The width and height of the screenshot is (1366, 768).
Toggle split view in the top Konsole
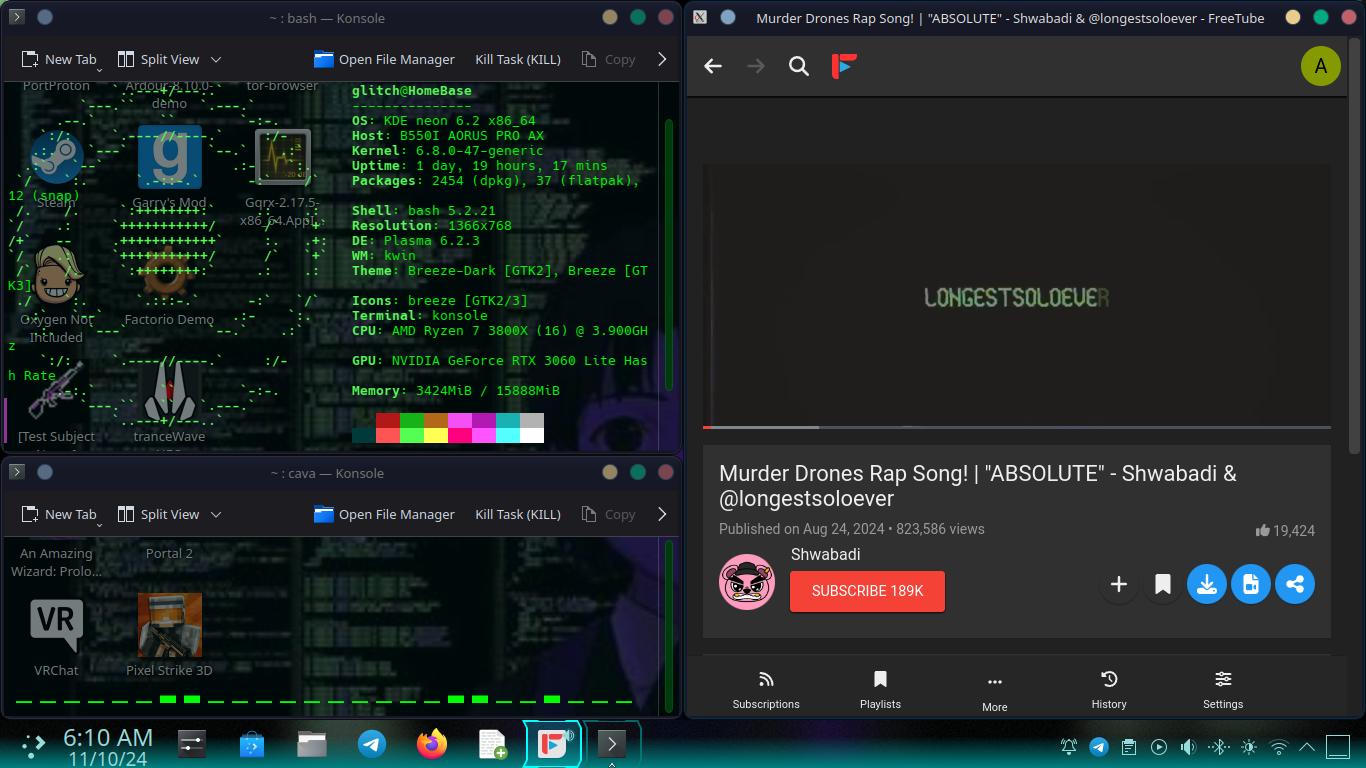[x=160, y=59]
